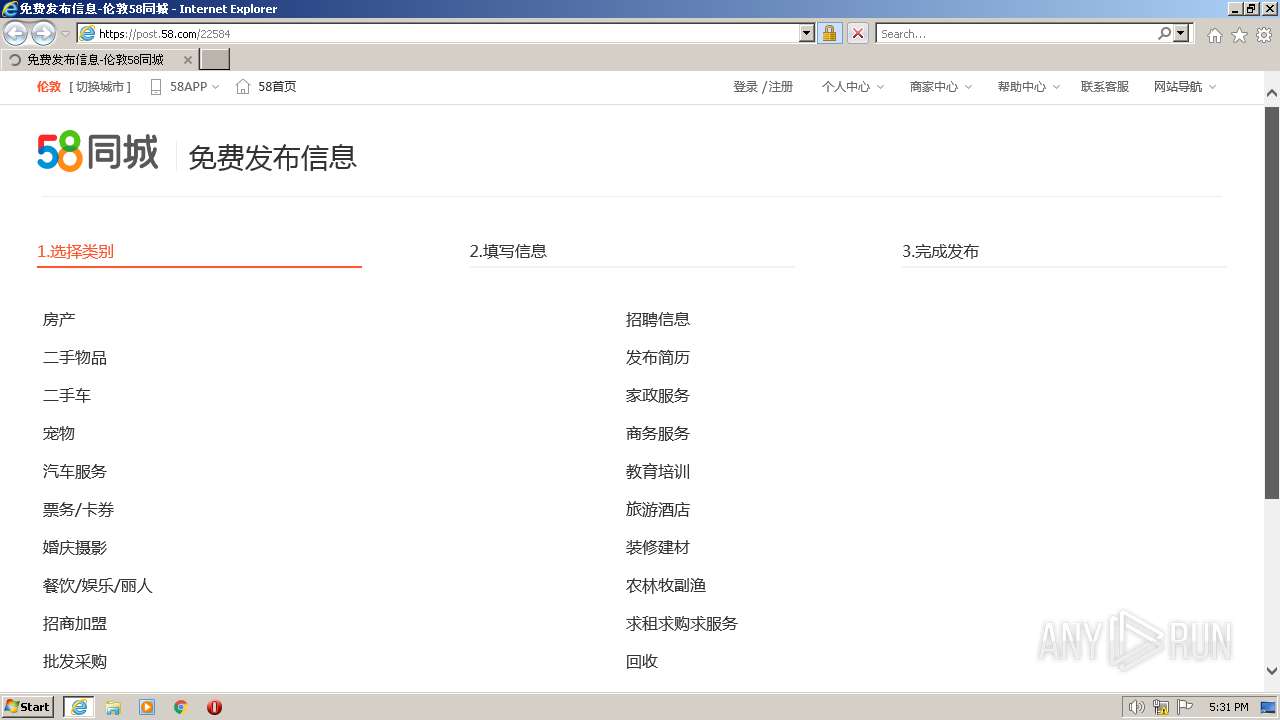The image size is (1280, 720).
Task: Choose the 二手物品 category
Action: 75,358
